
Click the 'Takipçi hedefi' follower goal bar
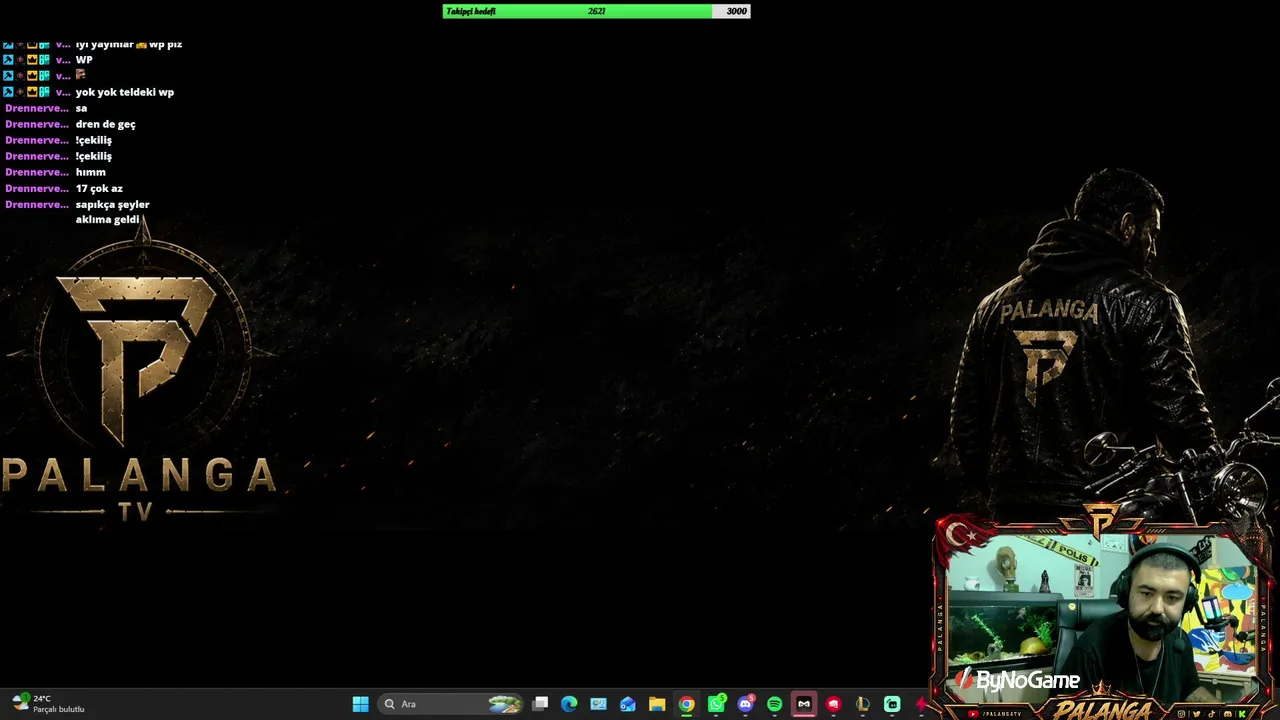pos(596,11)
